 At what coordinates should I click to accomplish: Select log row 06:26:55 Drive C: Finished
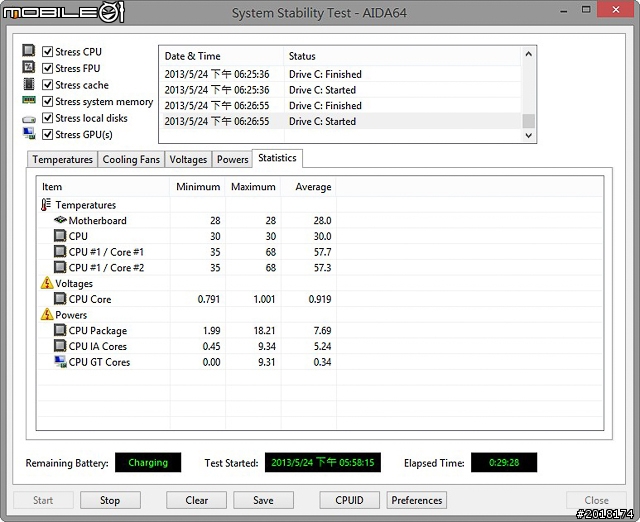(341, 106)
